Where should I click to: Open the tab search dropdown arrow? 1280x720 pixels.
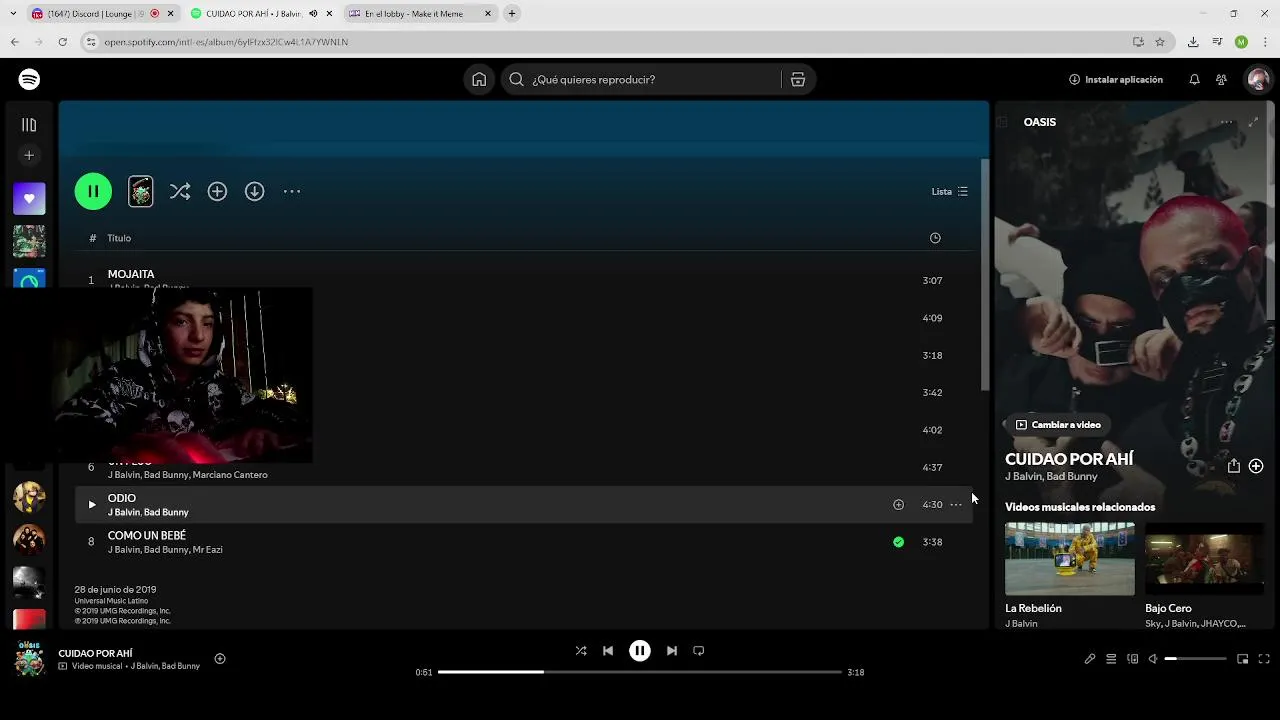[x=13, y=13]
